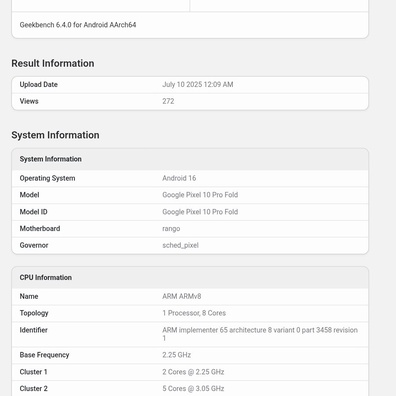Click the Views label
This screenshot has height=396, width=396.
coord(29,101)
